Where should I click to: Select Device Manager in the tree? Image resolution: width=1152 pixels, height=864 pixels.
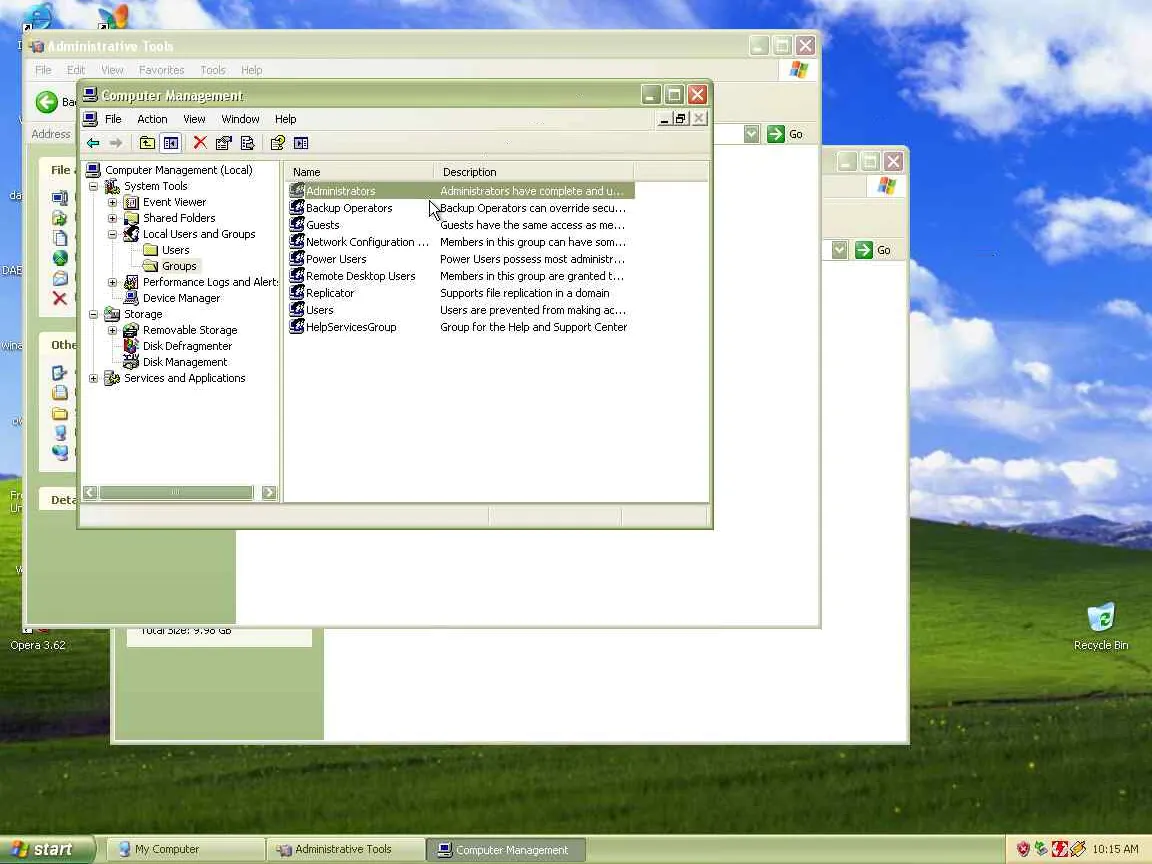coord(181,298)
